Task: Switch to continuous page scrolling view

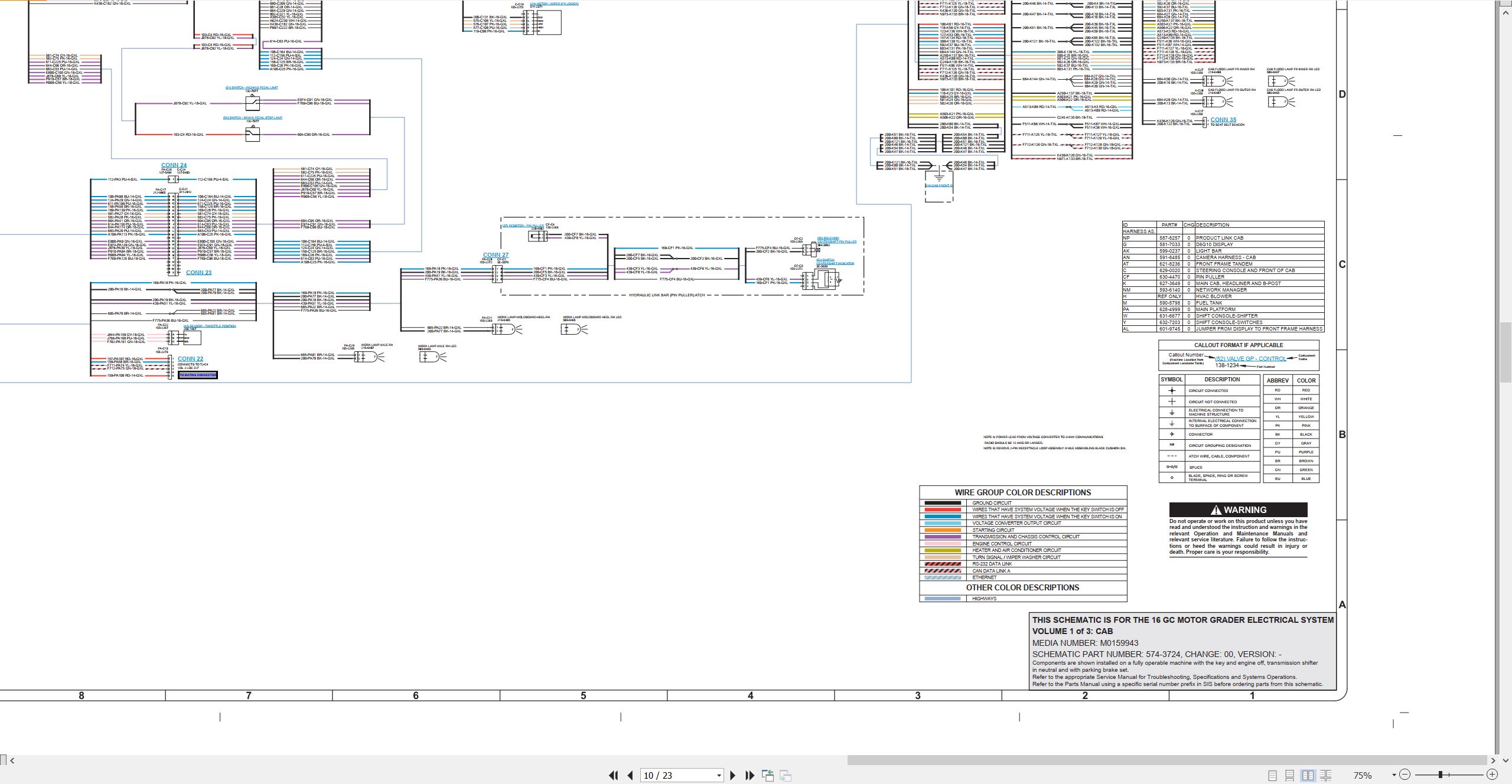Action: [1289, 775]
